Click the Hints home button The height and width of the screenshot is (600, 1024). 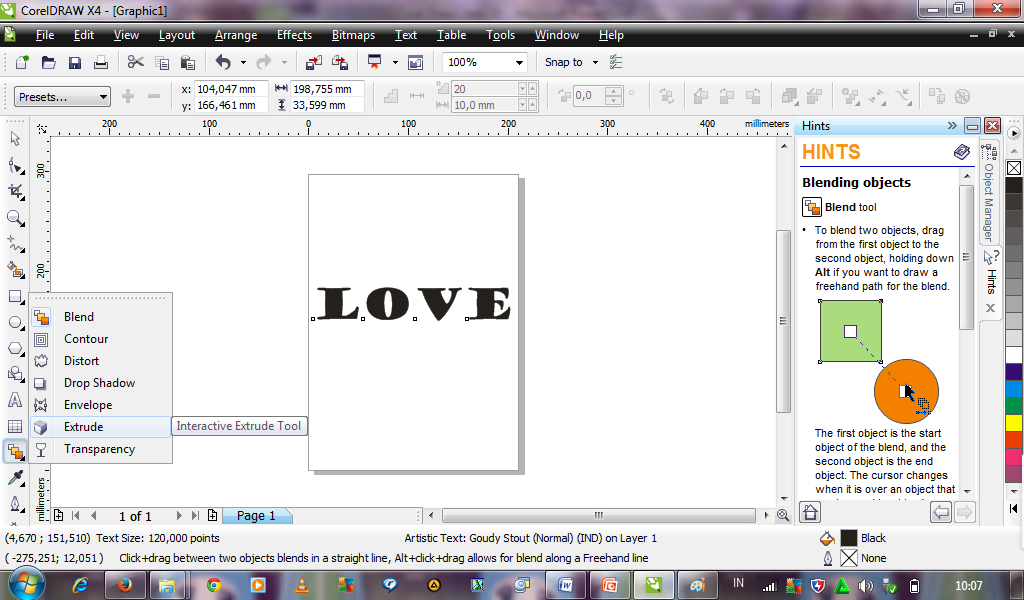point(811,512)
